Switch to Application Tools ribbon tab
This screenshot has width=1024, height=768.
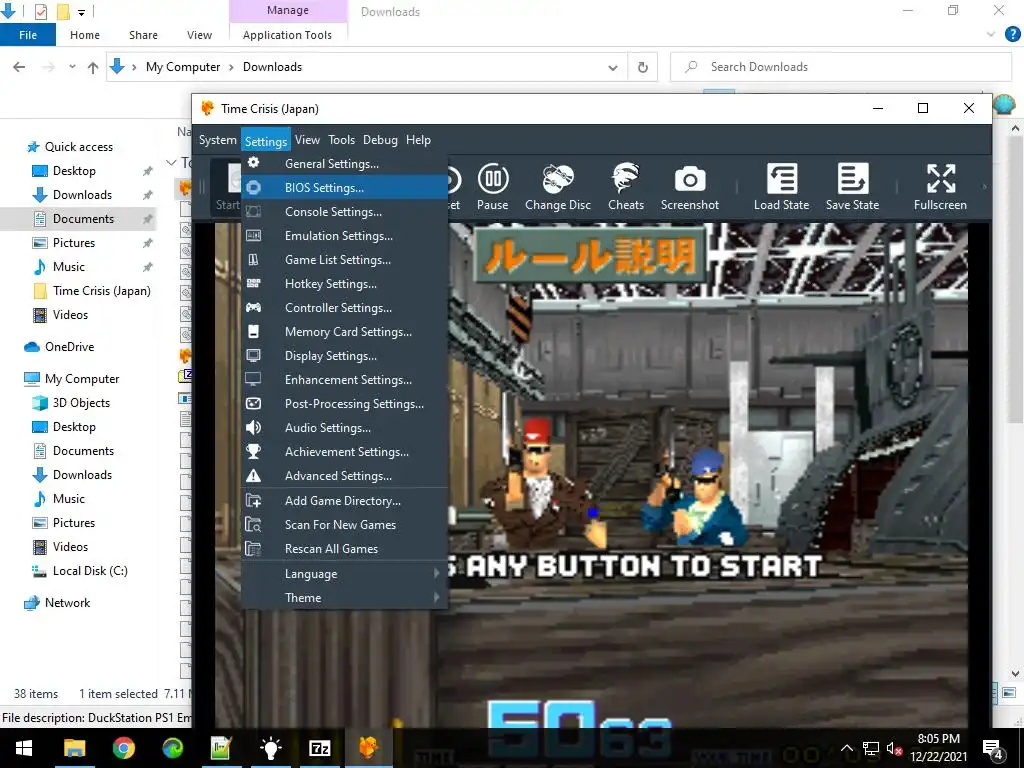point(287,35)
